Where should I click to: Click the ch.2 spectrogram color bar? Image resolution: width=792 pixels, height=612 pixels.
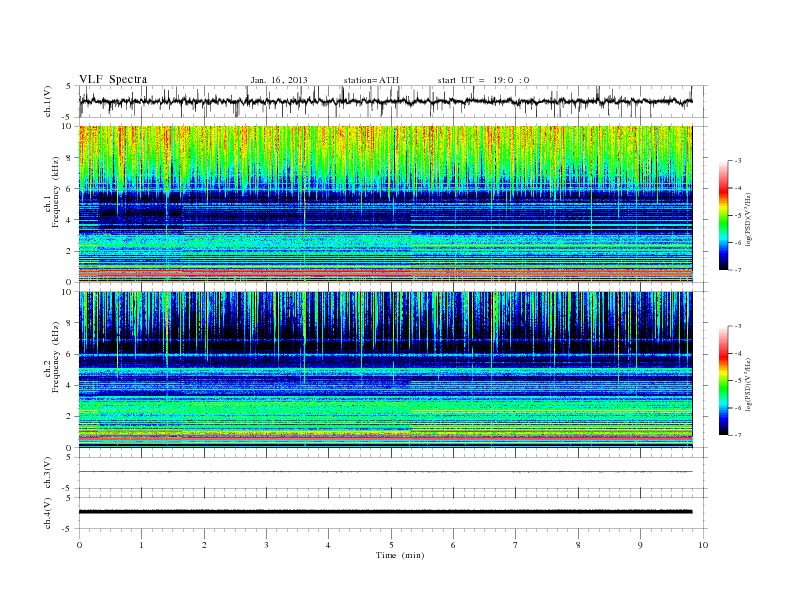(724, 381)
